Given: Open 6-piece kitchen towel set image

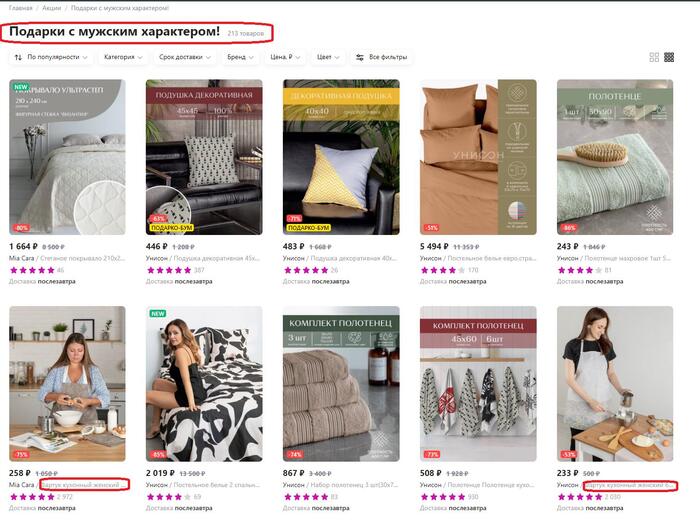Looking at the screenshot, I should pyautogui.click(x=478, y=384).
